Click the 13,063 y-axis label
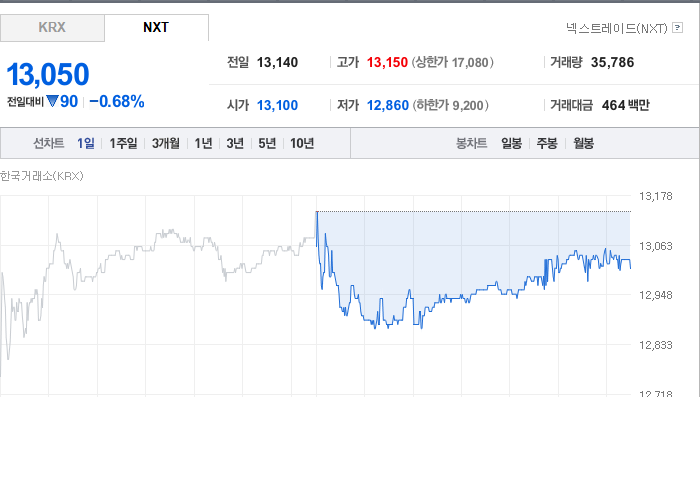The height and width of the screenshot is (490, 700). 655,246
